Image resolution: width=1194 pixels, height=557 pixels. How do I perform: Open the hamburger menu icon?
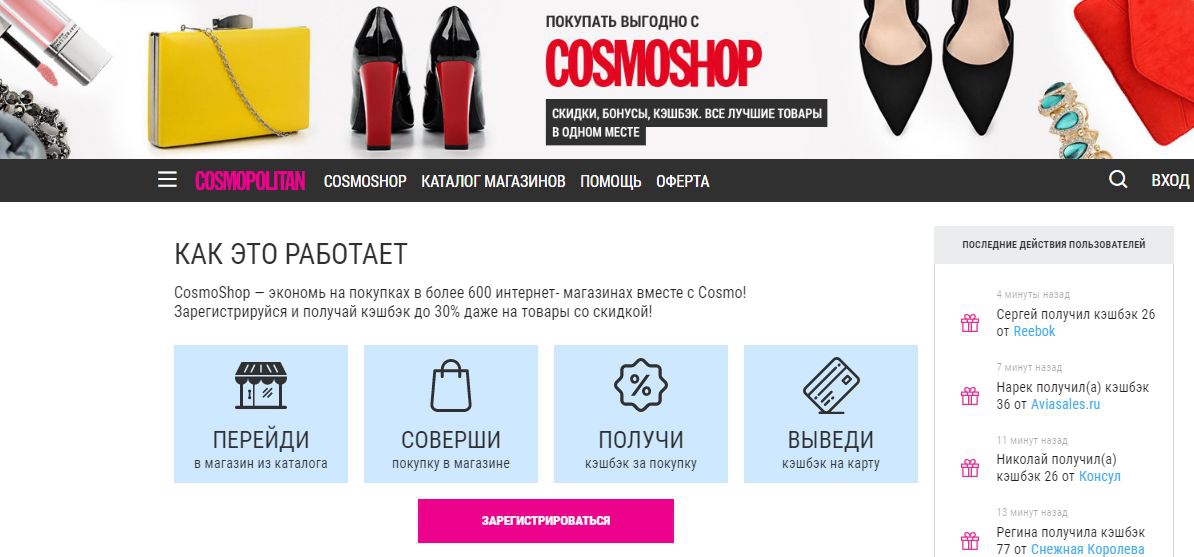tap(168, 180)
